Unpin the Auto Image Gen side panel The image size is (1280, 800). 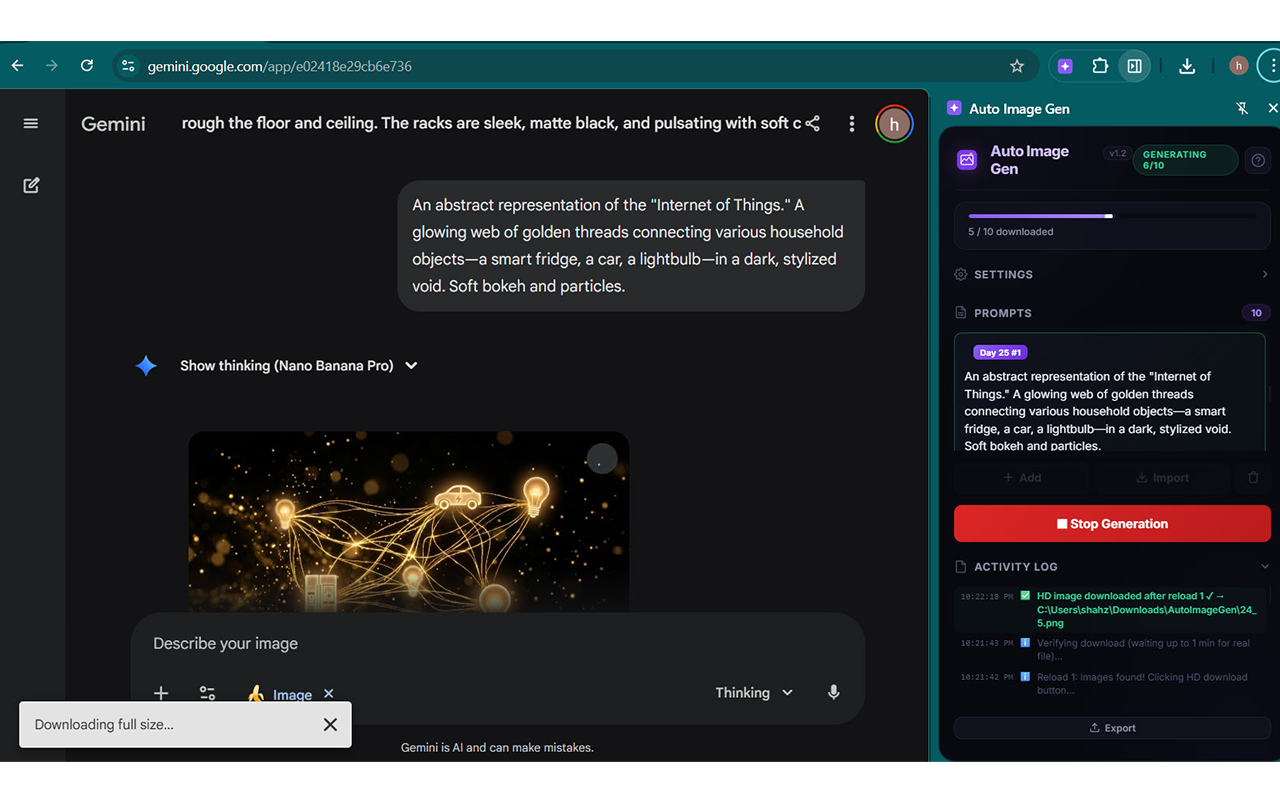pyautogui.click(x=1242, y=108)
